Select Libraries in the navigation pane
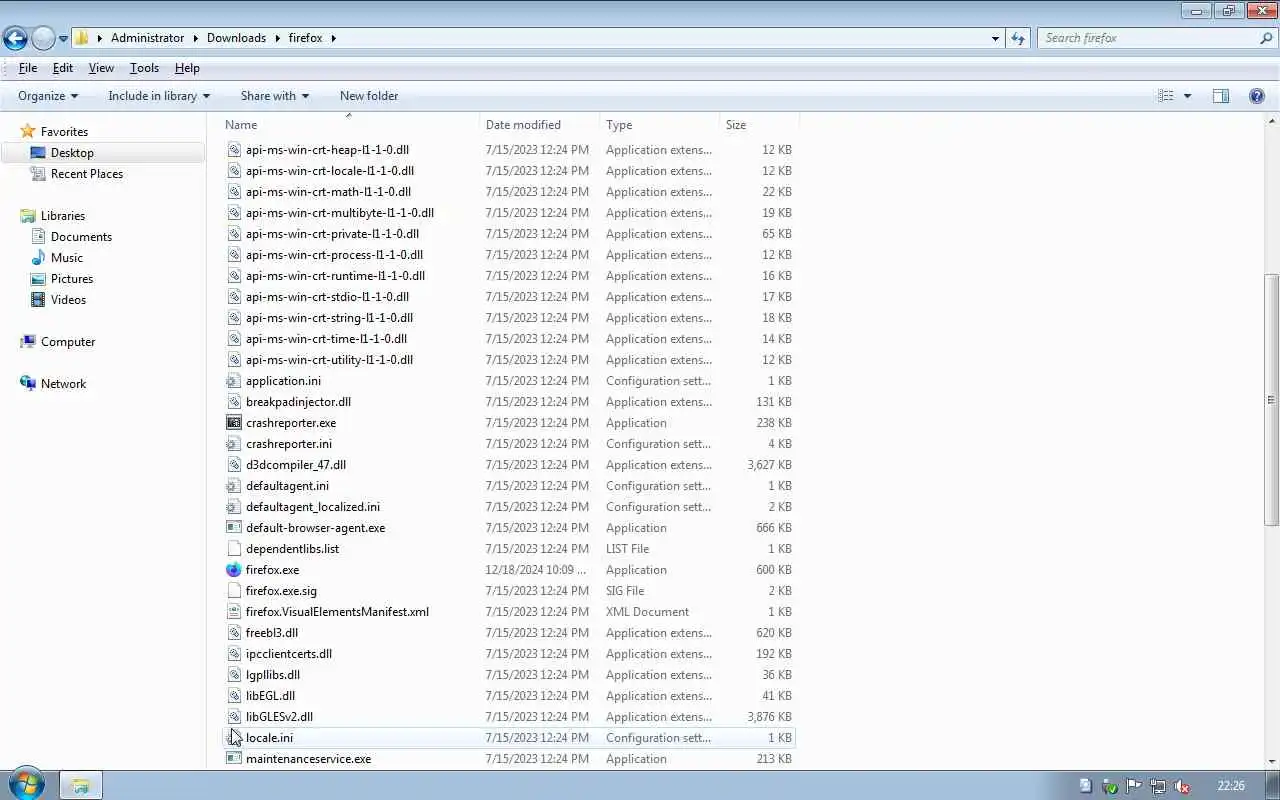 click(x=63, y=216)
